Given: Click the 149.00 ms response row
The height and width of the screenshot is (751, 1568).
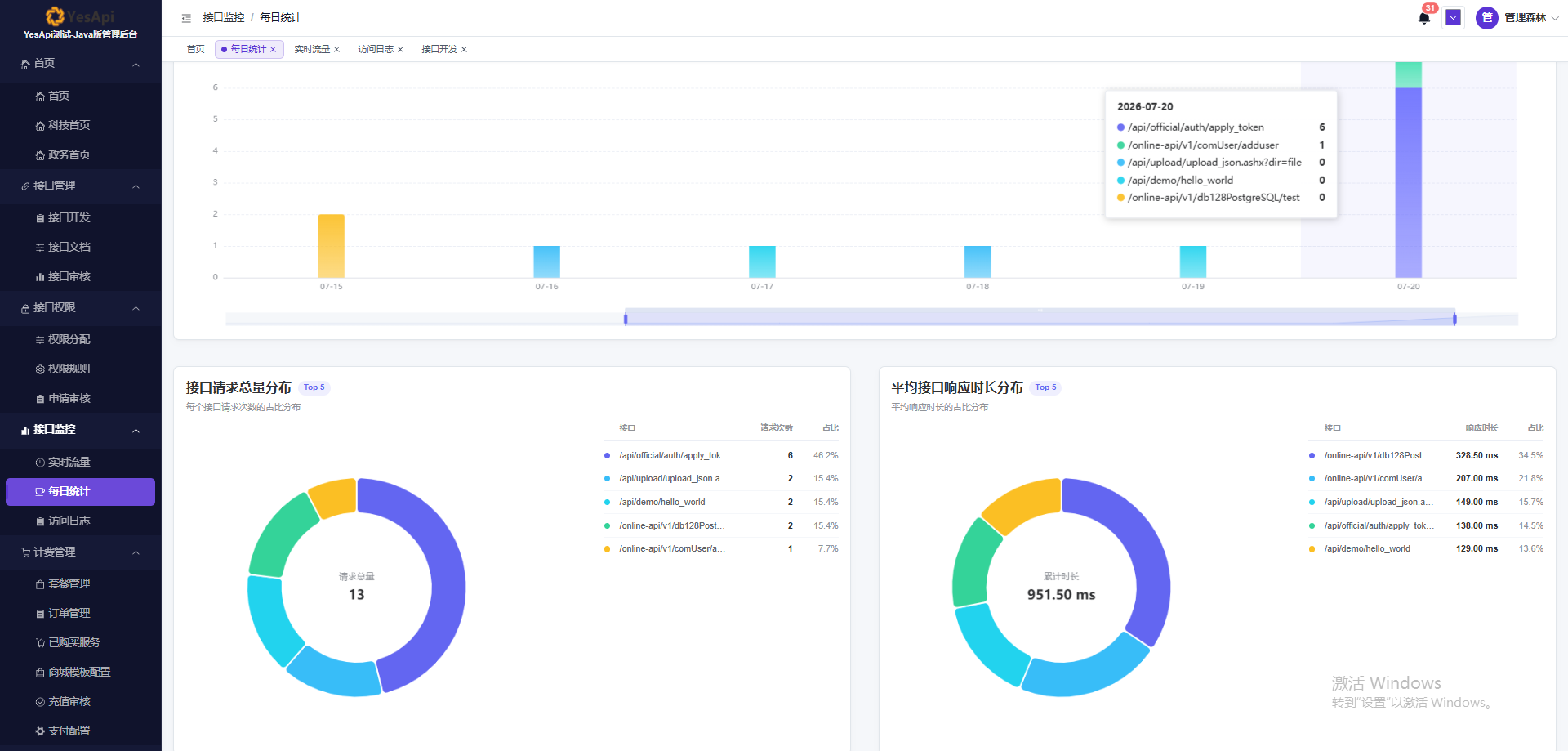Looking at the screenshot, I should pyautogui.click(x=1426, y=503).
